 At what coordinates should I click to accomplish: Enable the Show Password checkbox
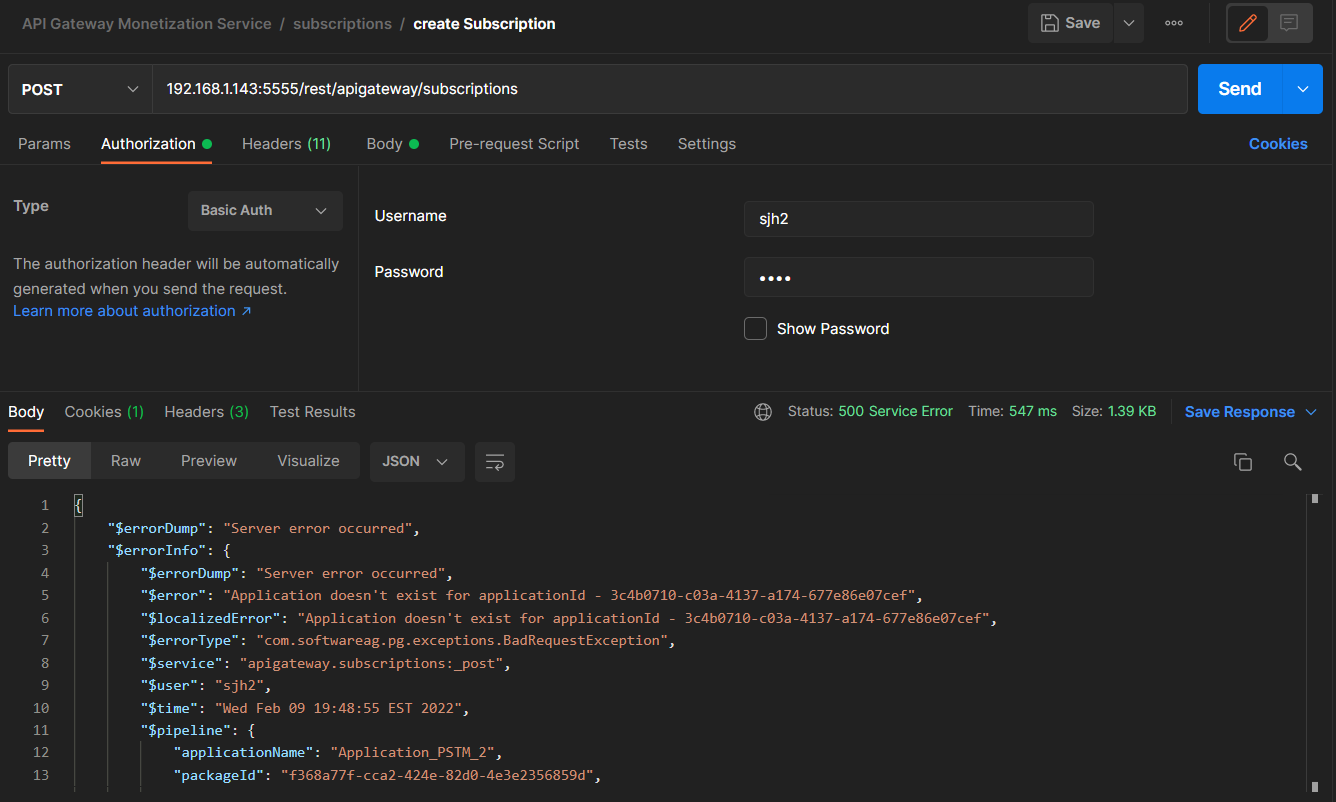coord(755,329)
